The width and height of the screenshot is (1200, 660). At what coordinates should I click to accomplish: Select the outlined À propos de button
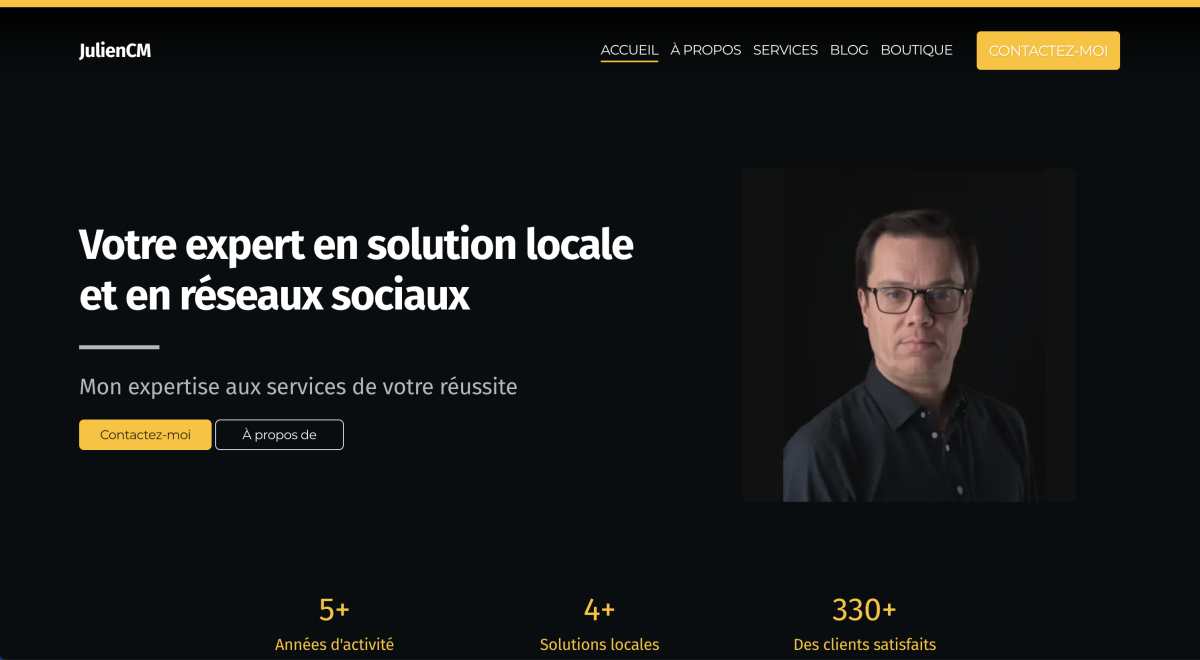pyautogui.click(x=279, y=435)
